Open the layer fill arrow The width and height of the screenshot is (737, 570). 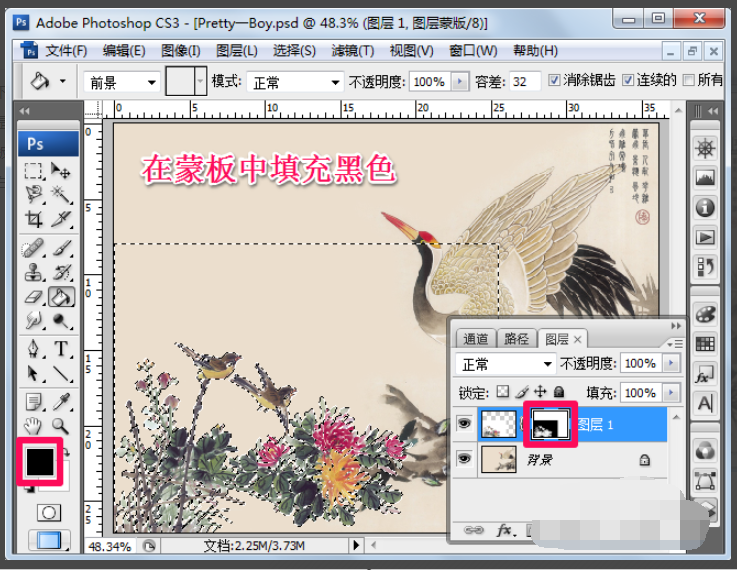click(671, 392)
